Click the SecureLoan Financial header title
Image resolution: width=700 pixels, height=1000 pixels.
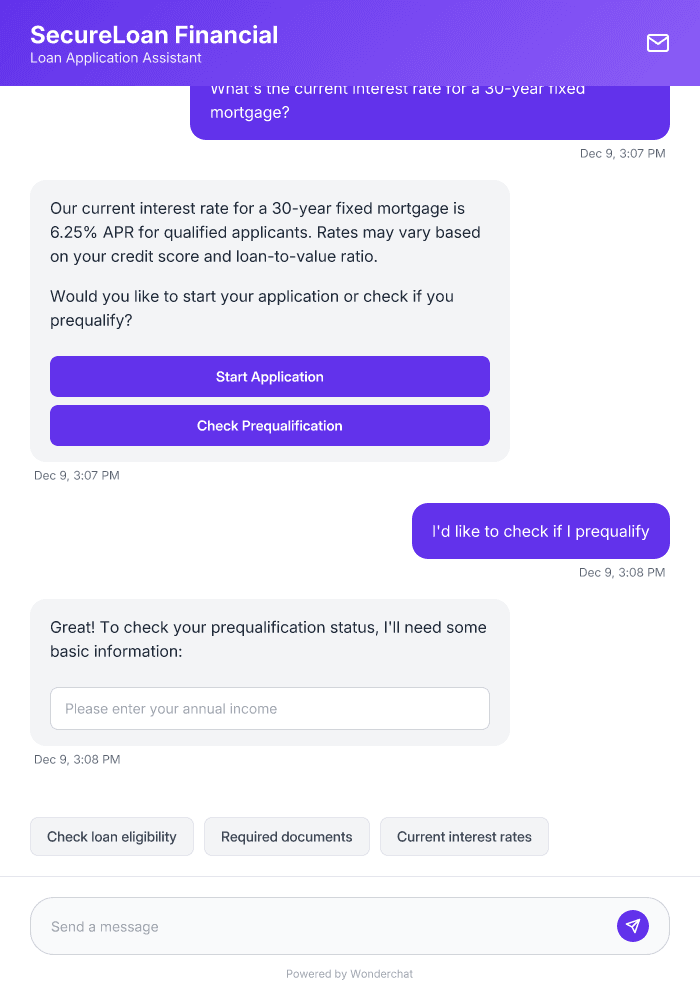click(154, 34)
